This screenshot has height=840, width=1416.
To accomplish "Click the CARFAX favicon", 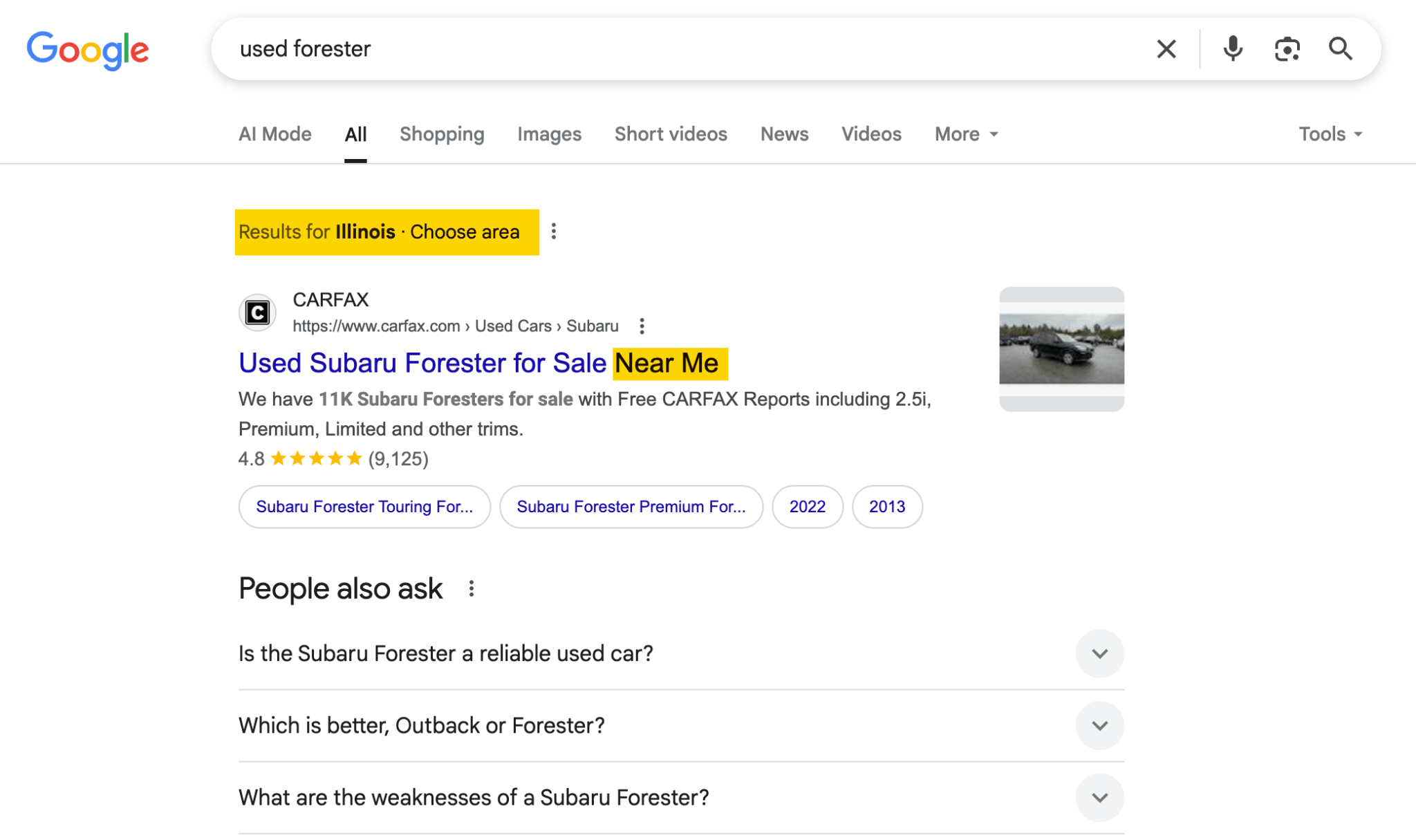I will (257, 312).
